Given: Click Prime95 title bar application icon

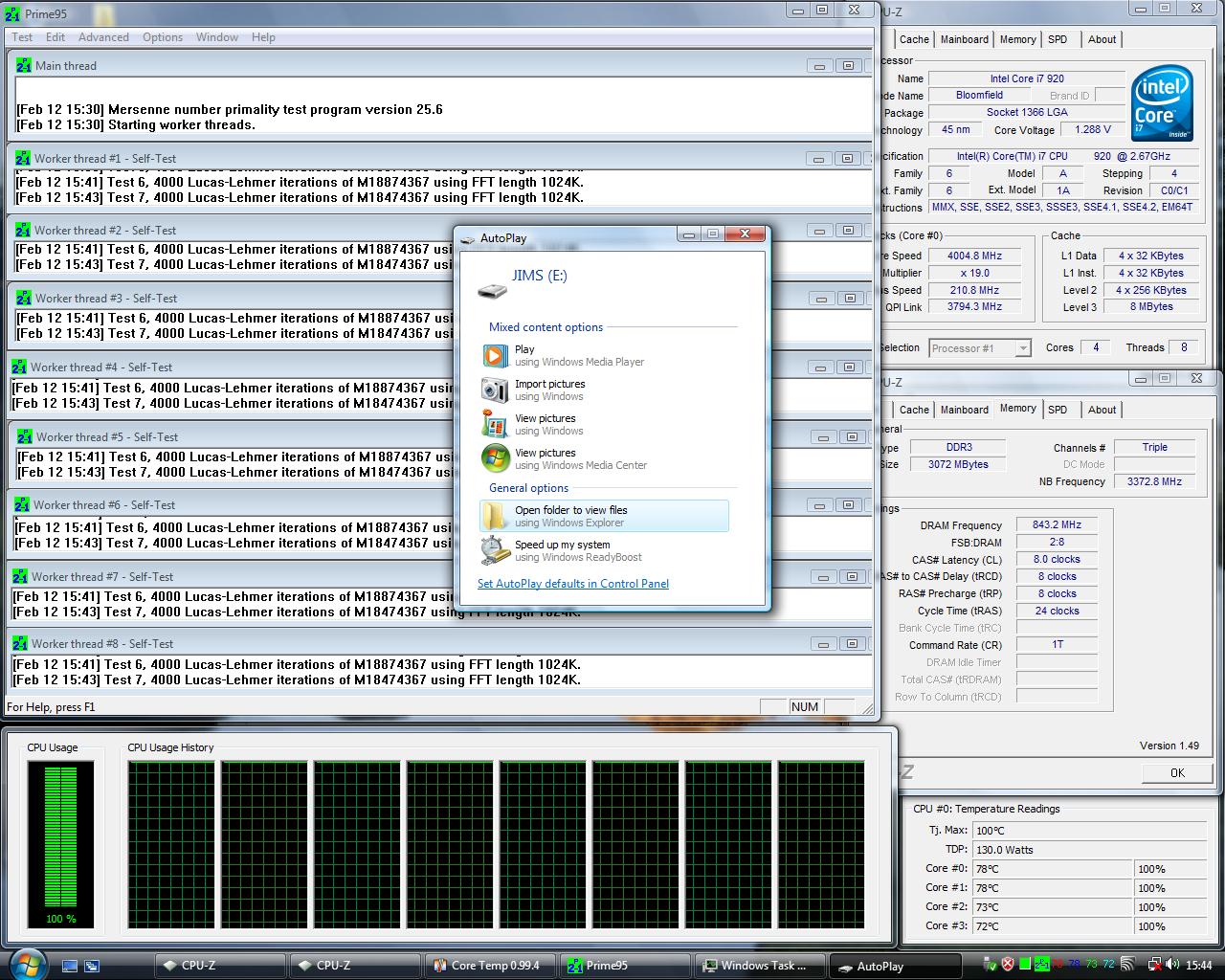Looking at the screenshot, I should point(12,13).
